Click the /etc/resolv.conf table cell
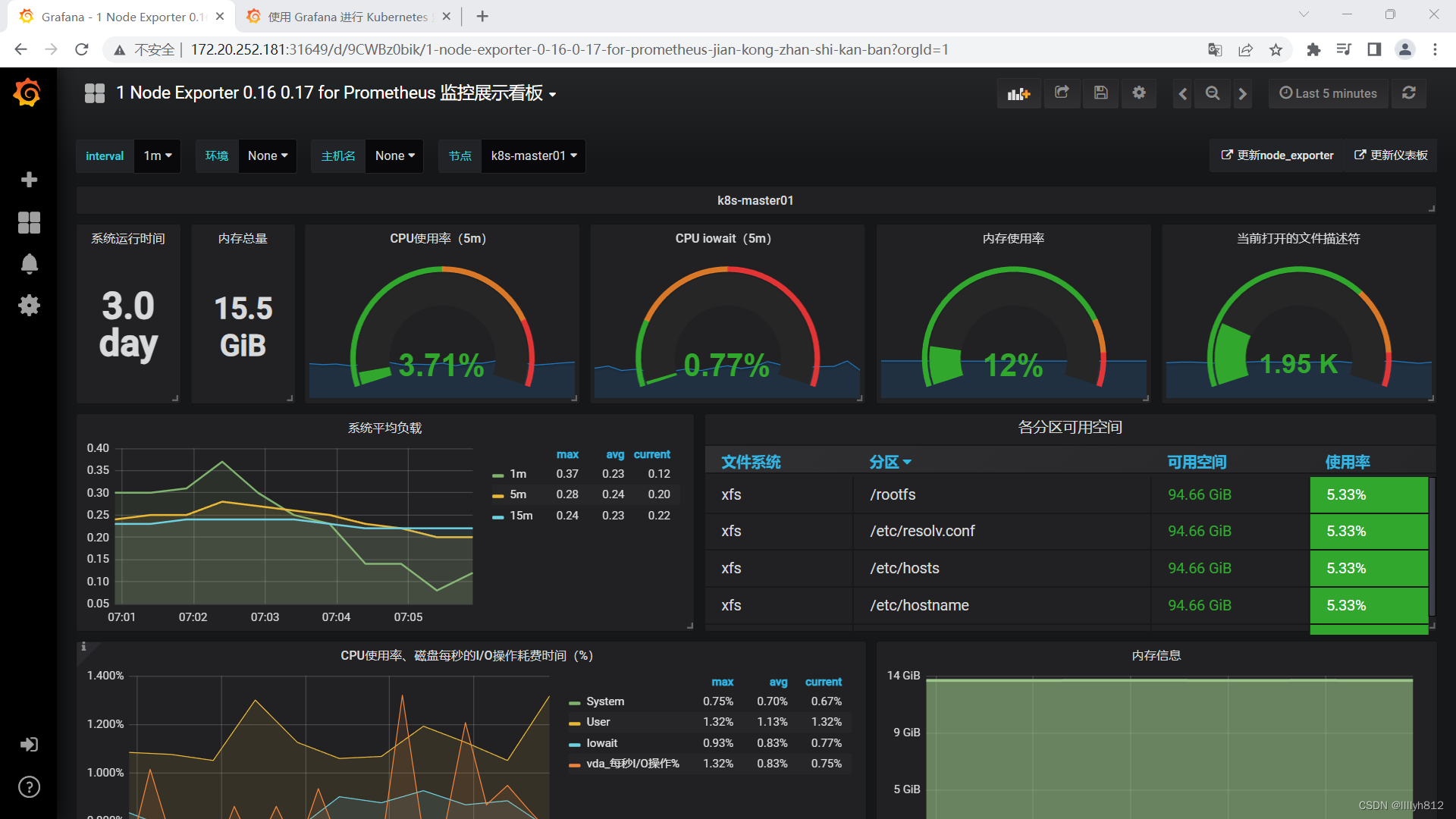This screenshot has height=819, width=1456. click(x=1001, y=531)
